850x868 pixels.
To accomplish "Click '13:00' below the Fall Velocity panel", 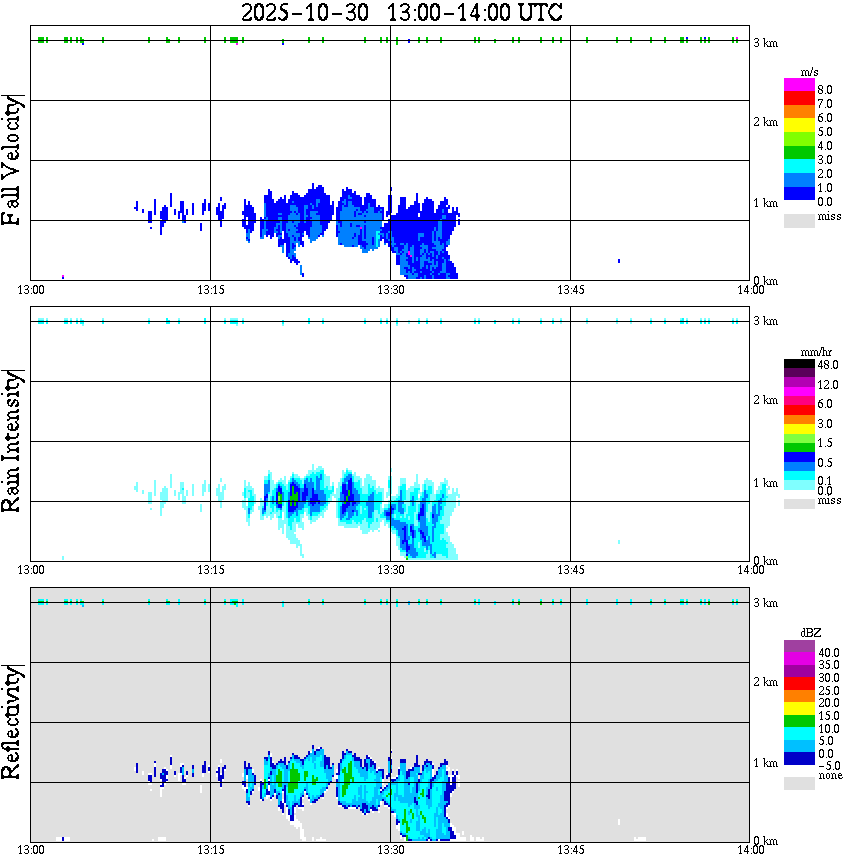I will pos(31,290).
